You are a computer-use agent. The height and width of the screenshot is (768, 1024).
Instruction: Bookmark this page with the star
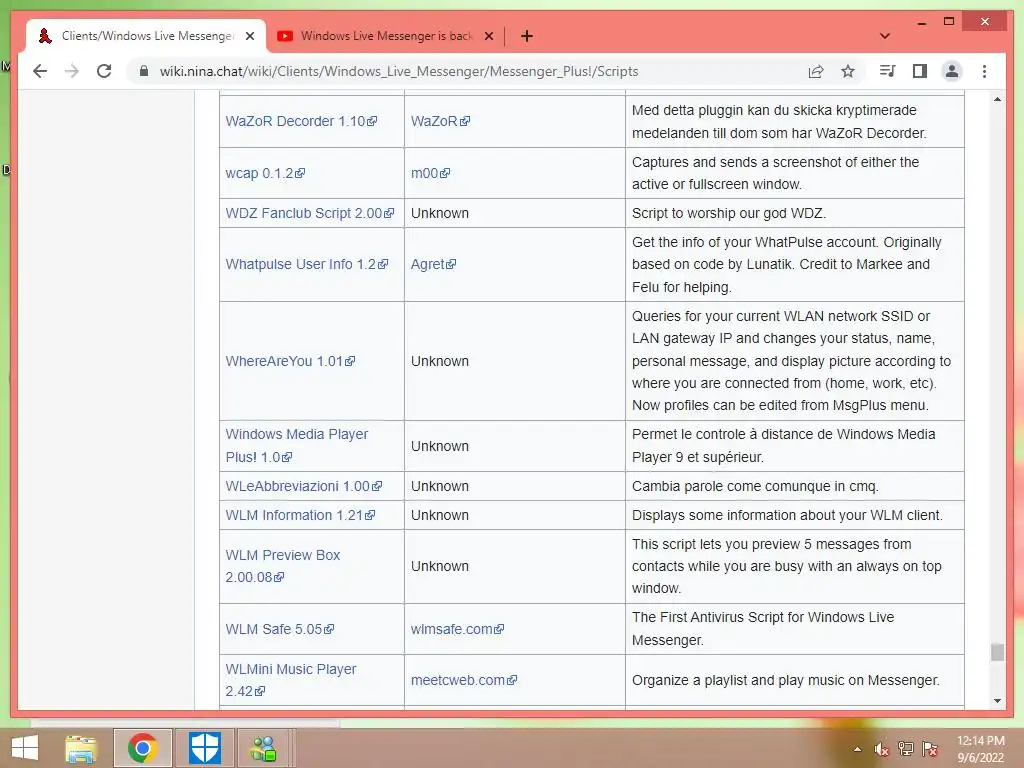848,71
